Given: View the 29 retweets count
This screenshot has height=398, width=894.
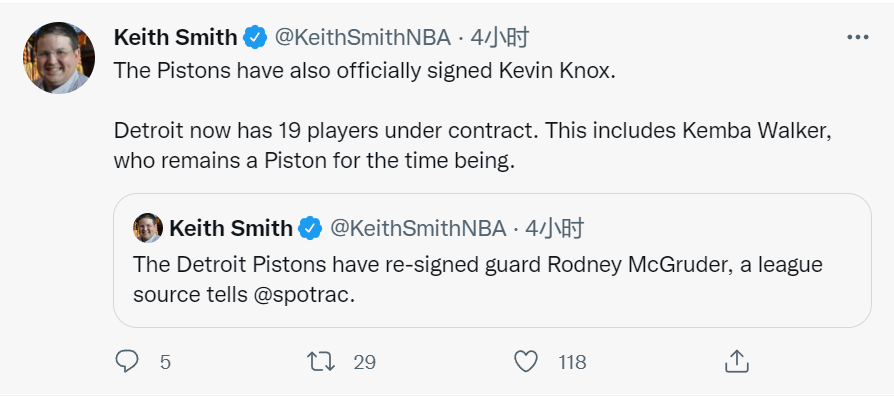Looking at the screenshot, I should [364, 362].
